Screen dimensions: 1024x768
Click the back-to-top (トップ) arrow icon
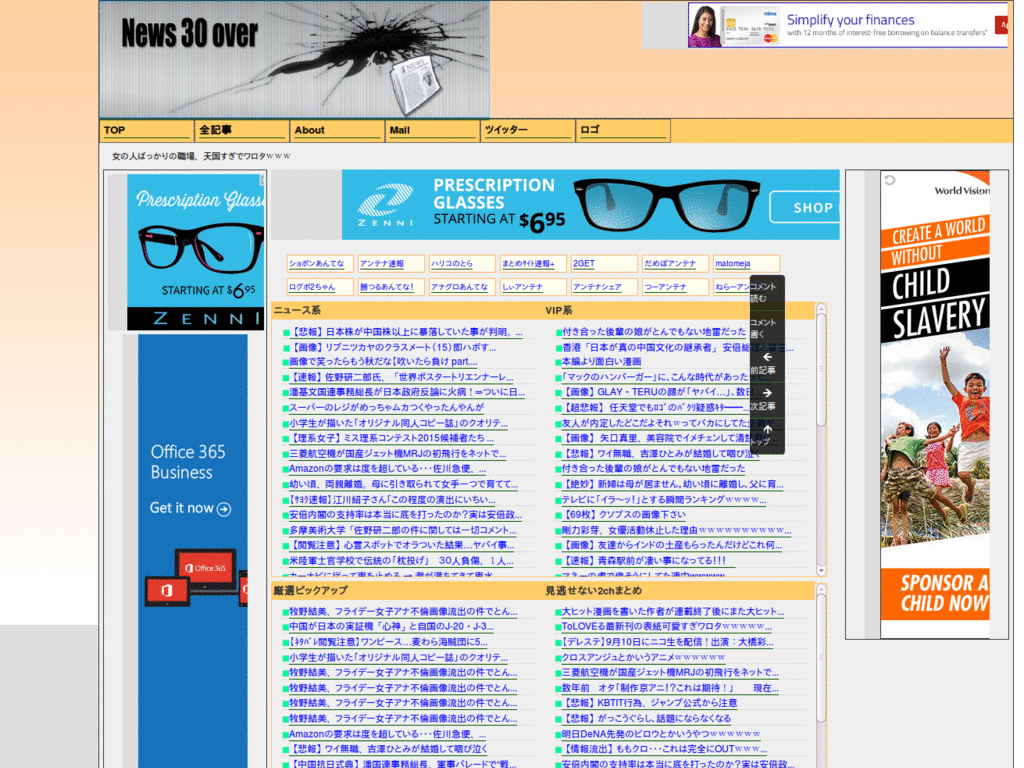[x=767, y=427]
